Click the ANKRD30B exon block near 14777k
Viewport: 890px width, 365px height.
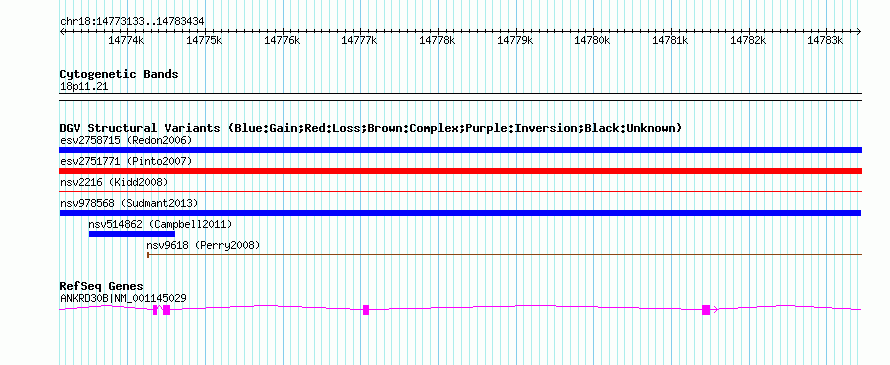coord(366,309)
